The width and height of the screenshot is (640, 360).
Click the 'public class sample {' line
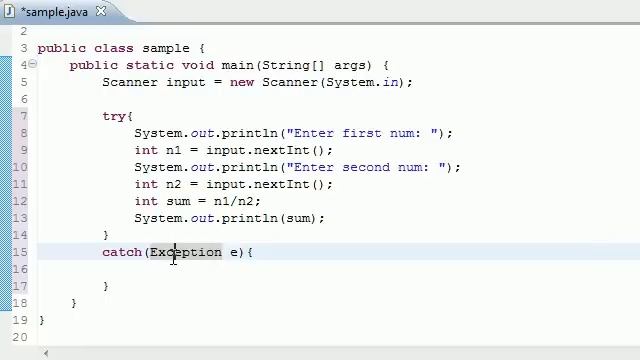pos(121,48)
